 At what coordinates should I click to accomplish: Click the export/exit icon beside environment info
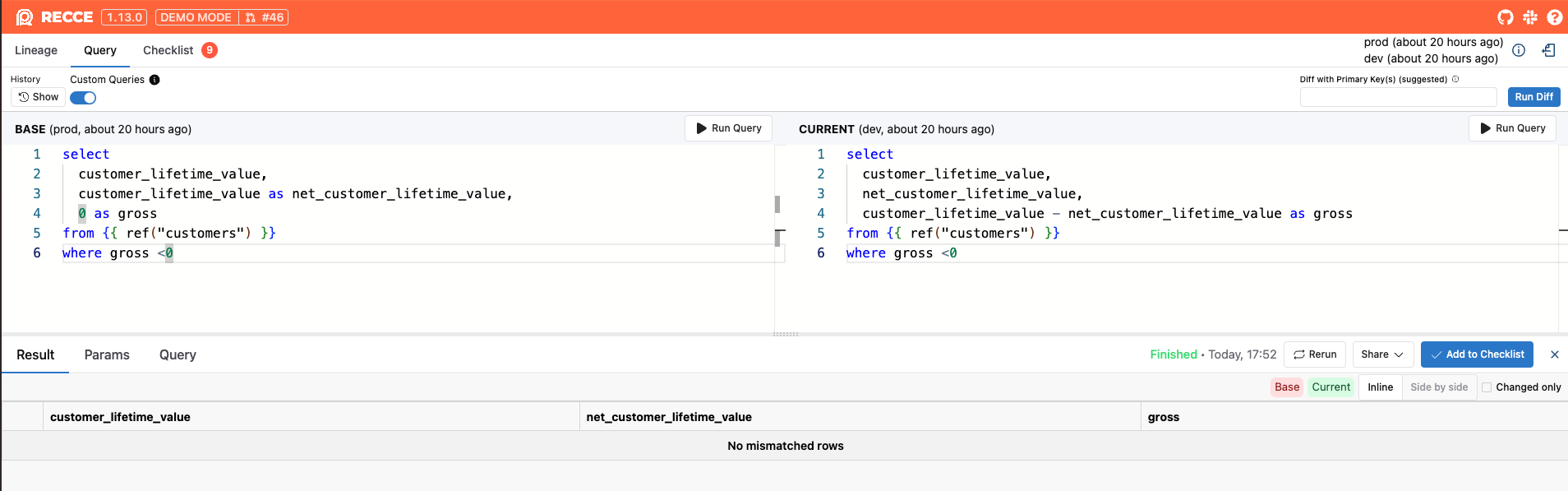click(1548, 50)
